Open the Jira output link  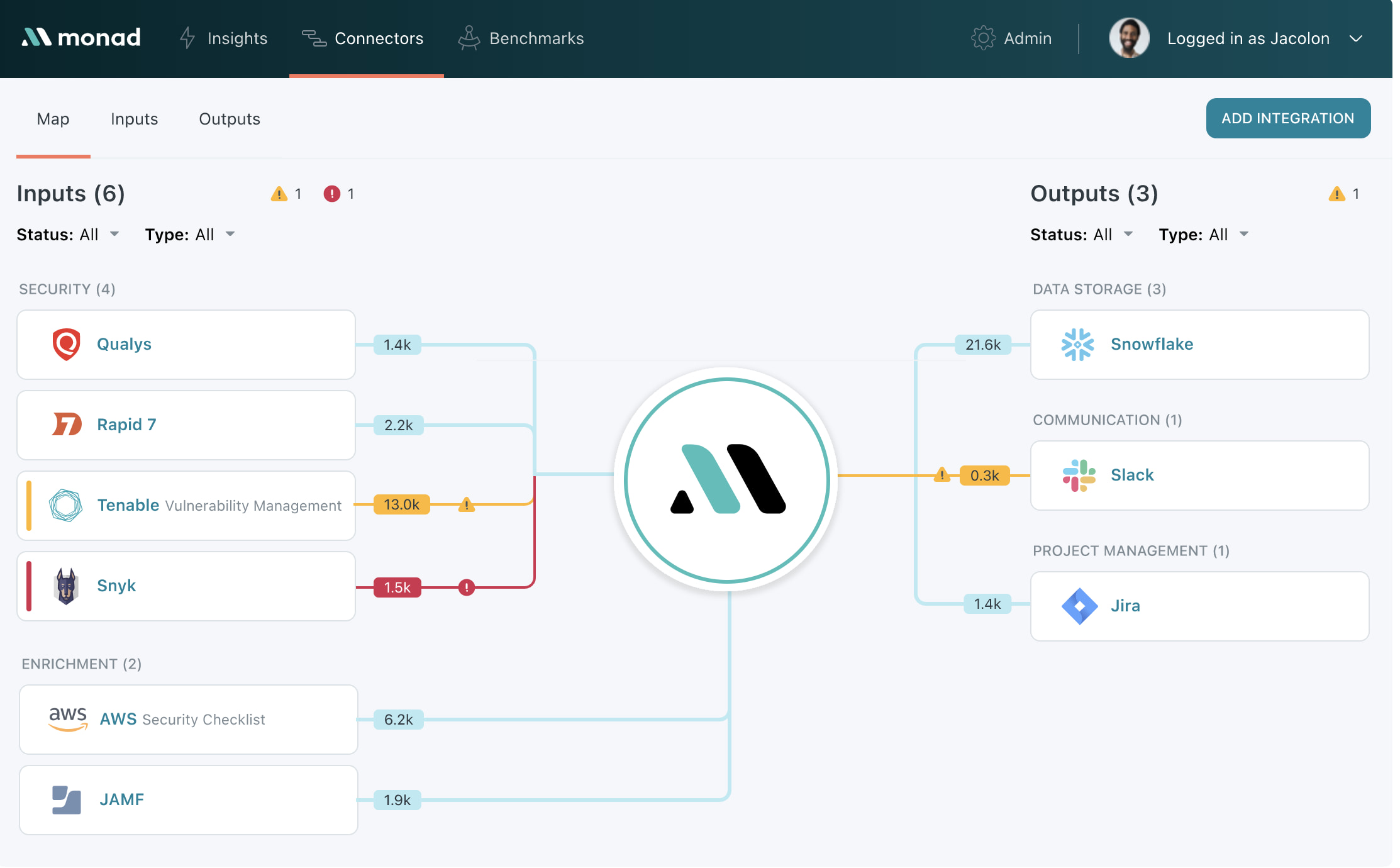(1125, 606)
